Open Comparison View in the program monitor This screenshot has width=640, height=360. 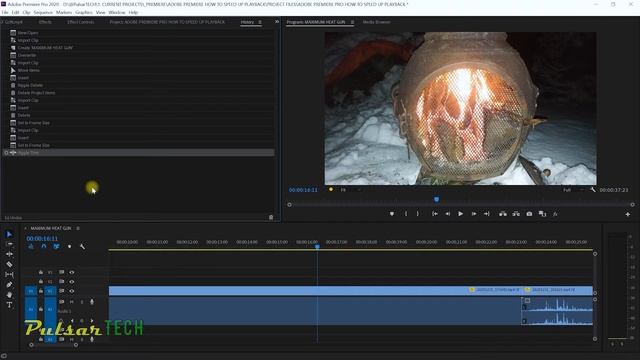point(542,214)
